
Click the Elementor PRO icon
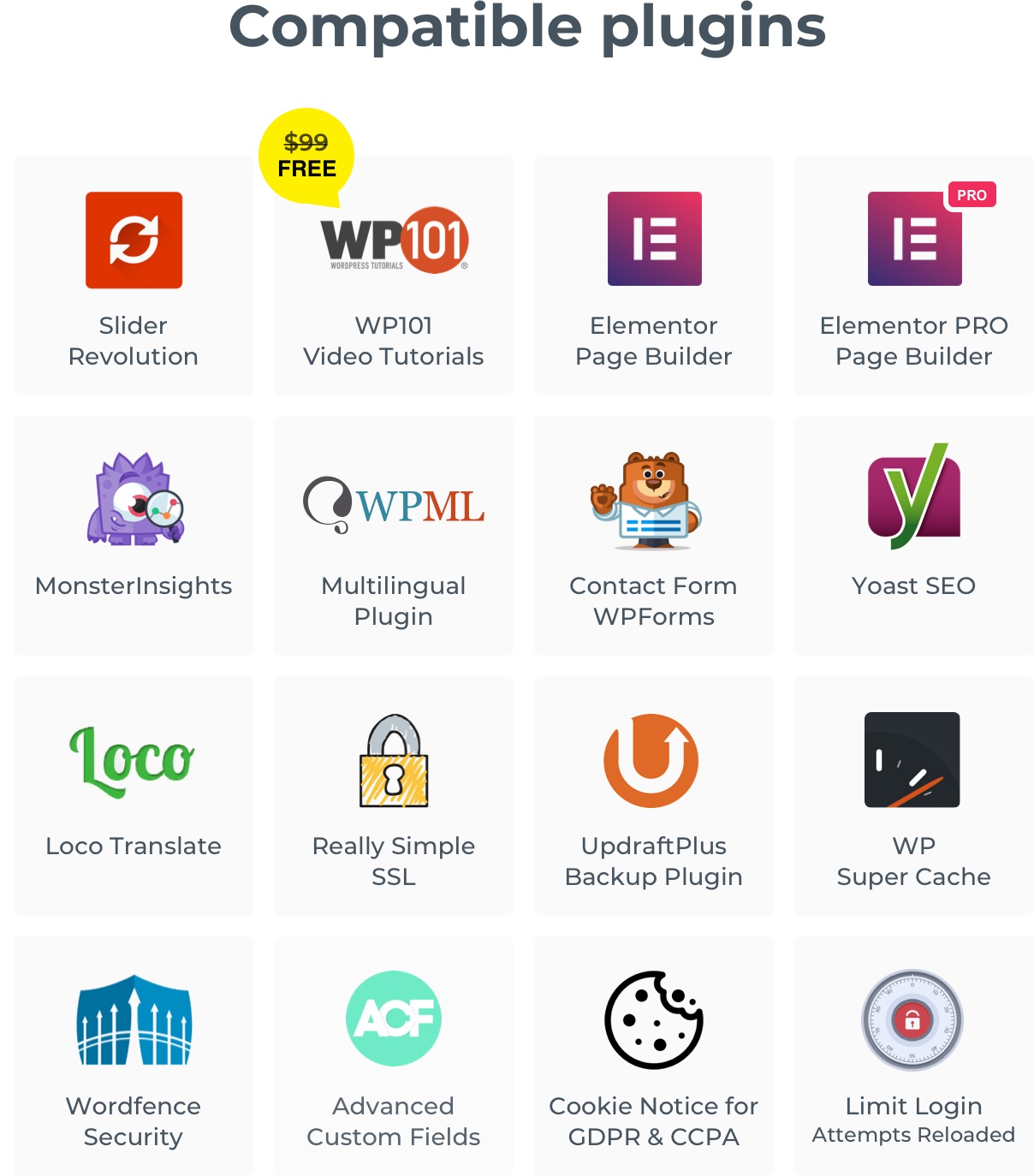[x=915, y=239]
